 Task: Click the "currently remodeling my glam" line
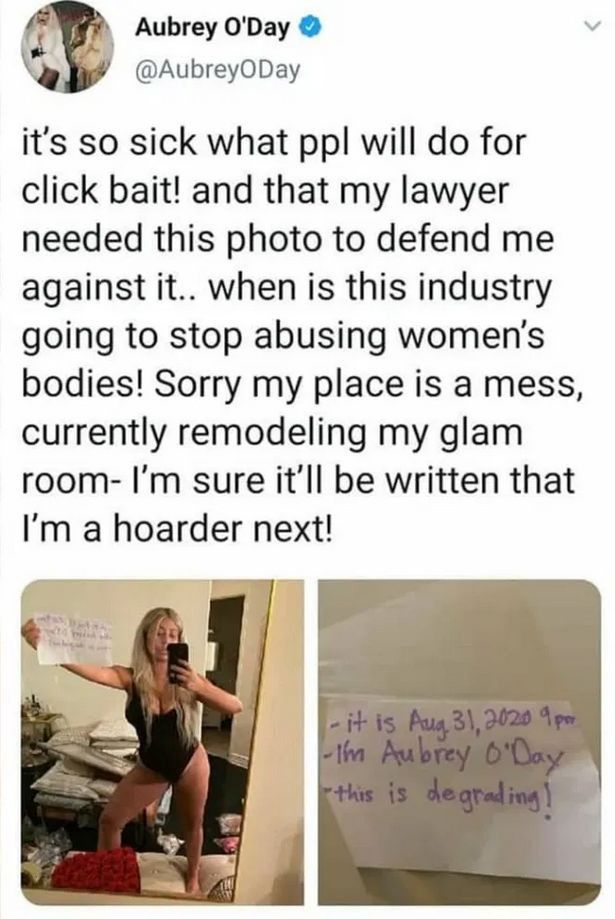pos(271,433)
